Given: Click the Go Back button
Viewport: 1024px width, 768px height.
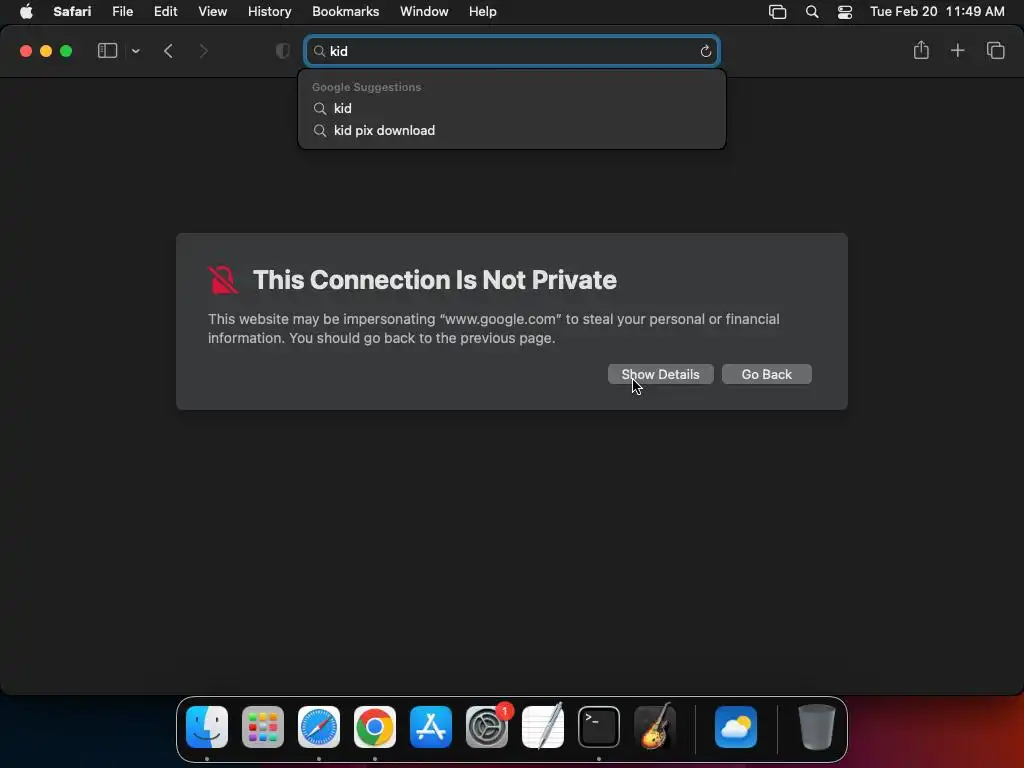Looking at the screenshot, I should point(767,374).
